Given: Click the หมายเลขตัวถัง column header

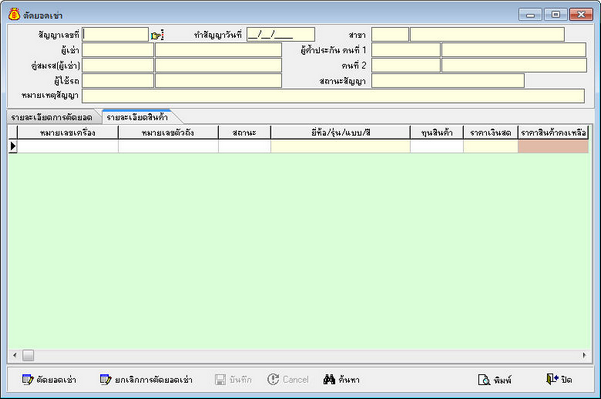Looking at the screenshot, I should 168,133.
